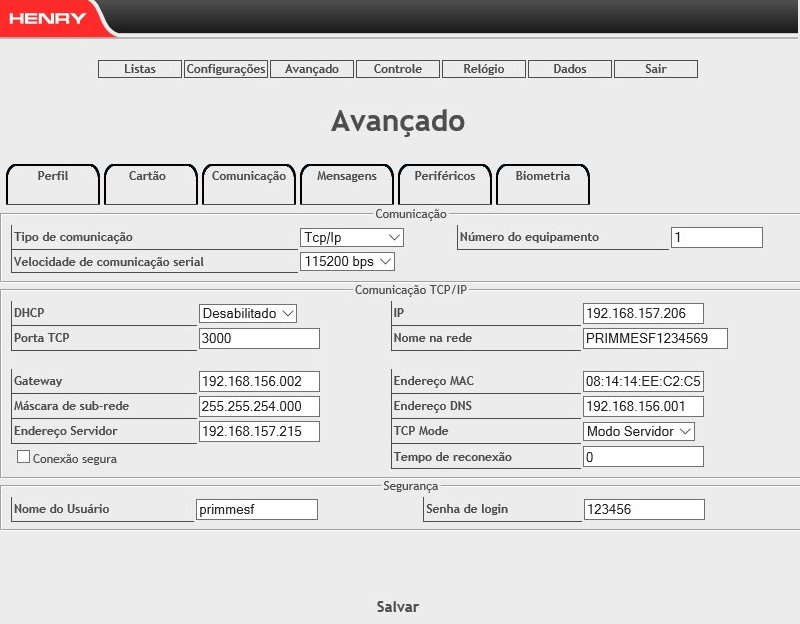Open the Tipo de comunicação dropdown

(x=351, y=238)
